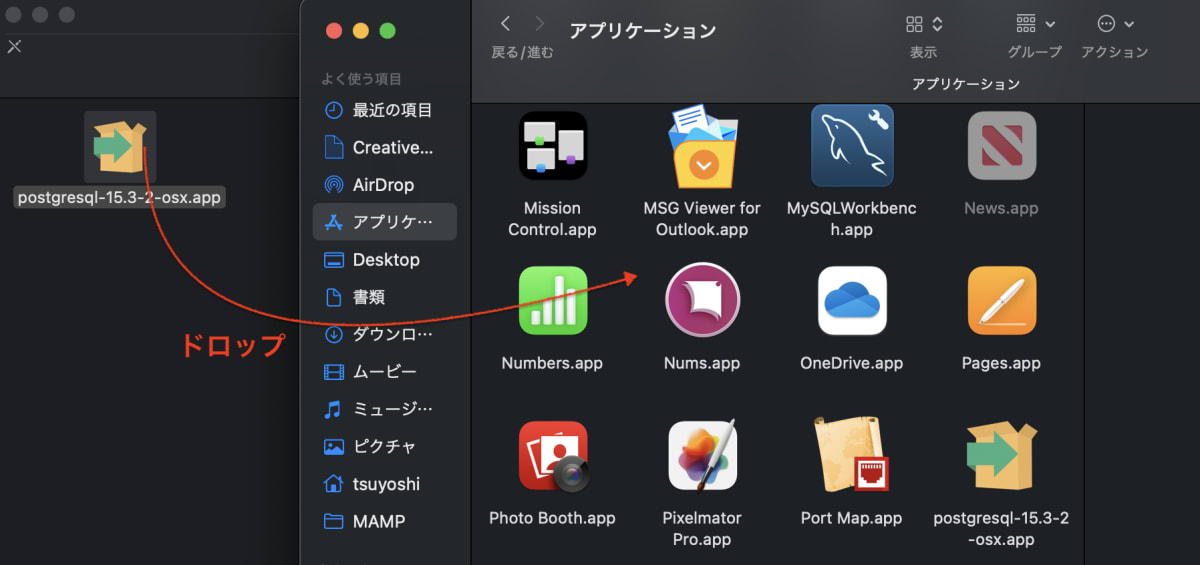
Task: Open ムービー in sidebar
Action: [385, 372]
